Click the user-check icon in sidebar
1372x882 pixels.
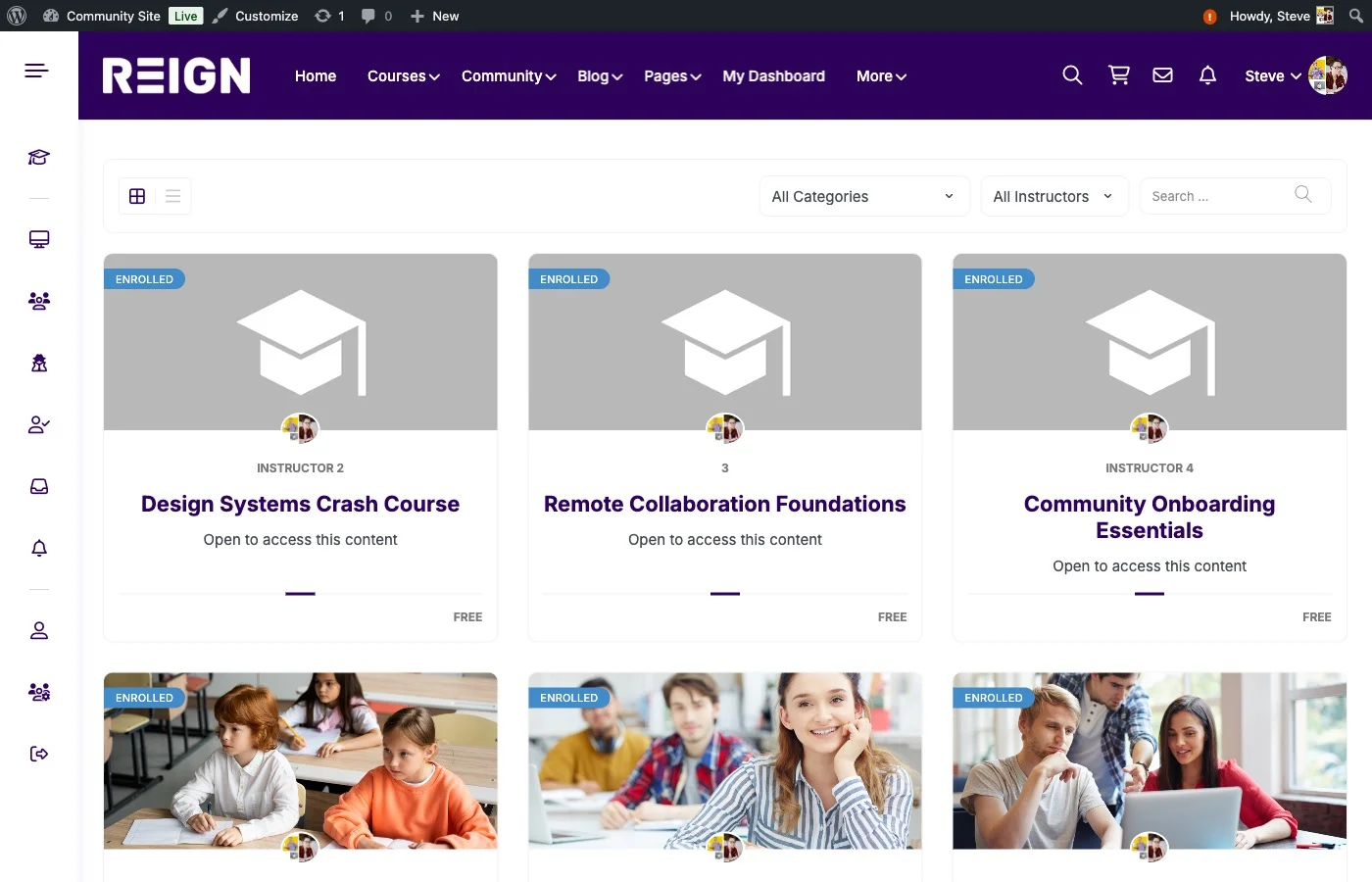pyautogui.click(x=39, y=424)
